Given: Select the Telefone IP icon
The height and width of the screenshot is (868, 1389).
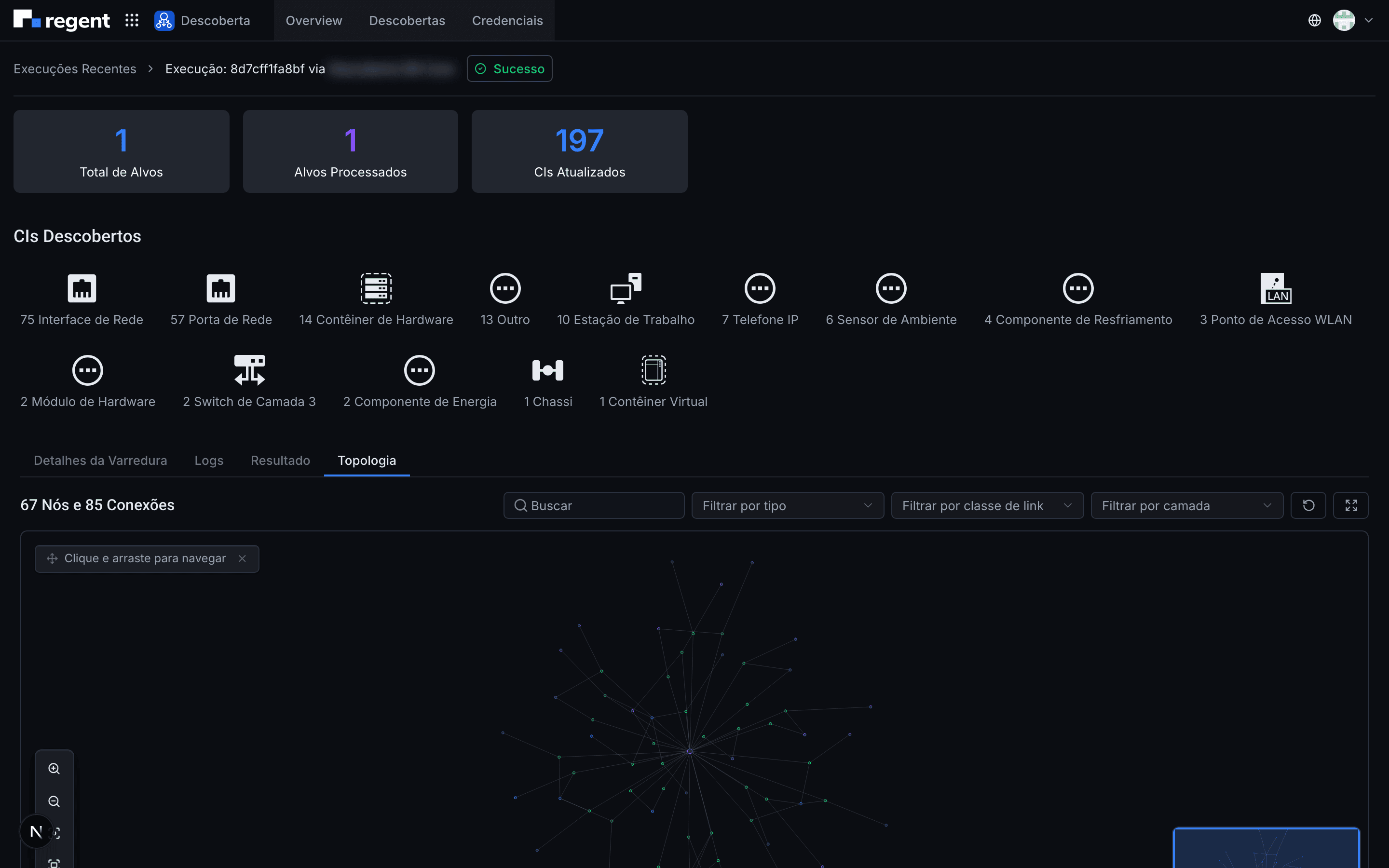Looking at the screenshot, I should pos(760,288).
